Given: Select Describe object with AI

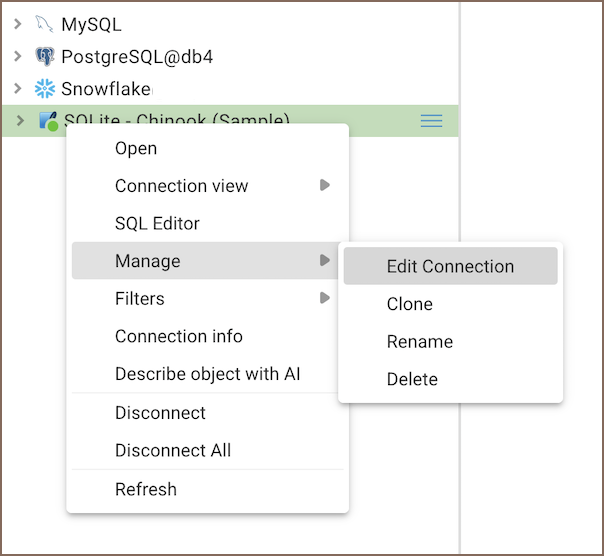Looking at the screenshot, I should pos(207,374).
